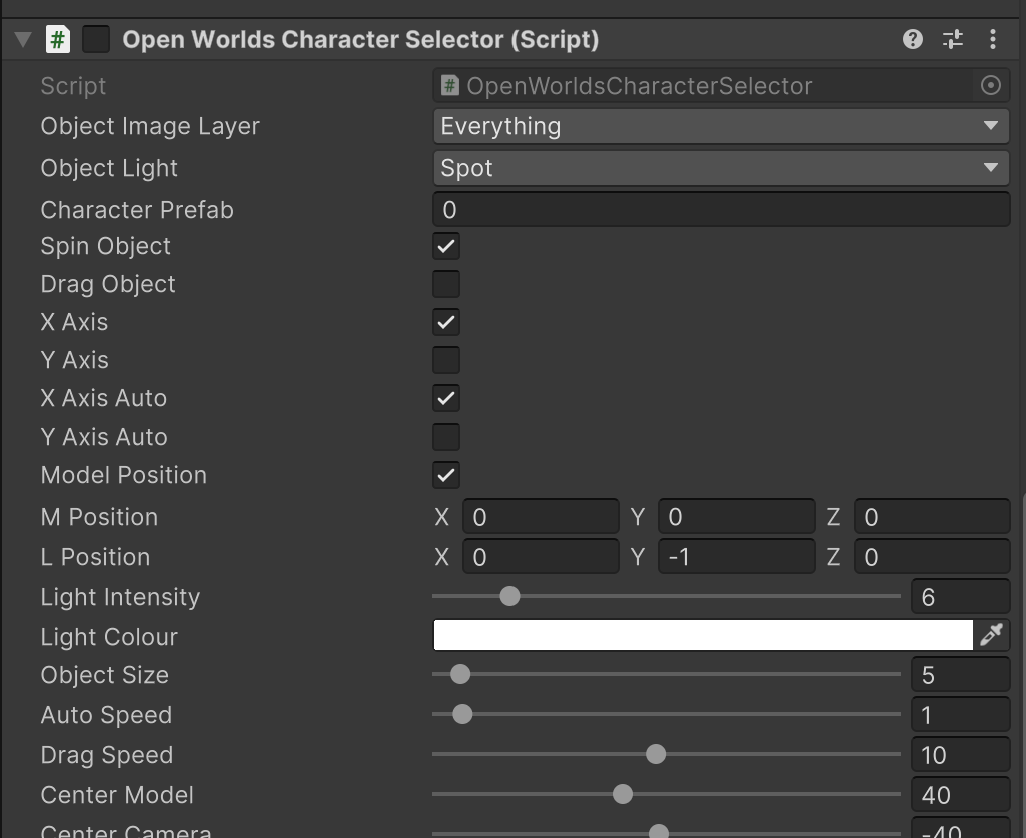1026x838 pixels.
Task: Click the Light Intensity slider handle
Action: (x=510, y=597)
